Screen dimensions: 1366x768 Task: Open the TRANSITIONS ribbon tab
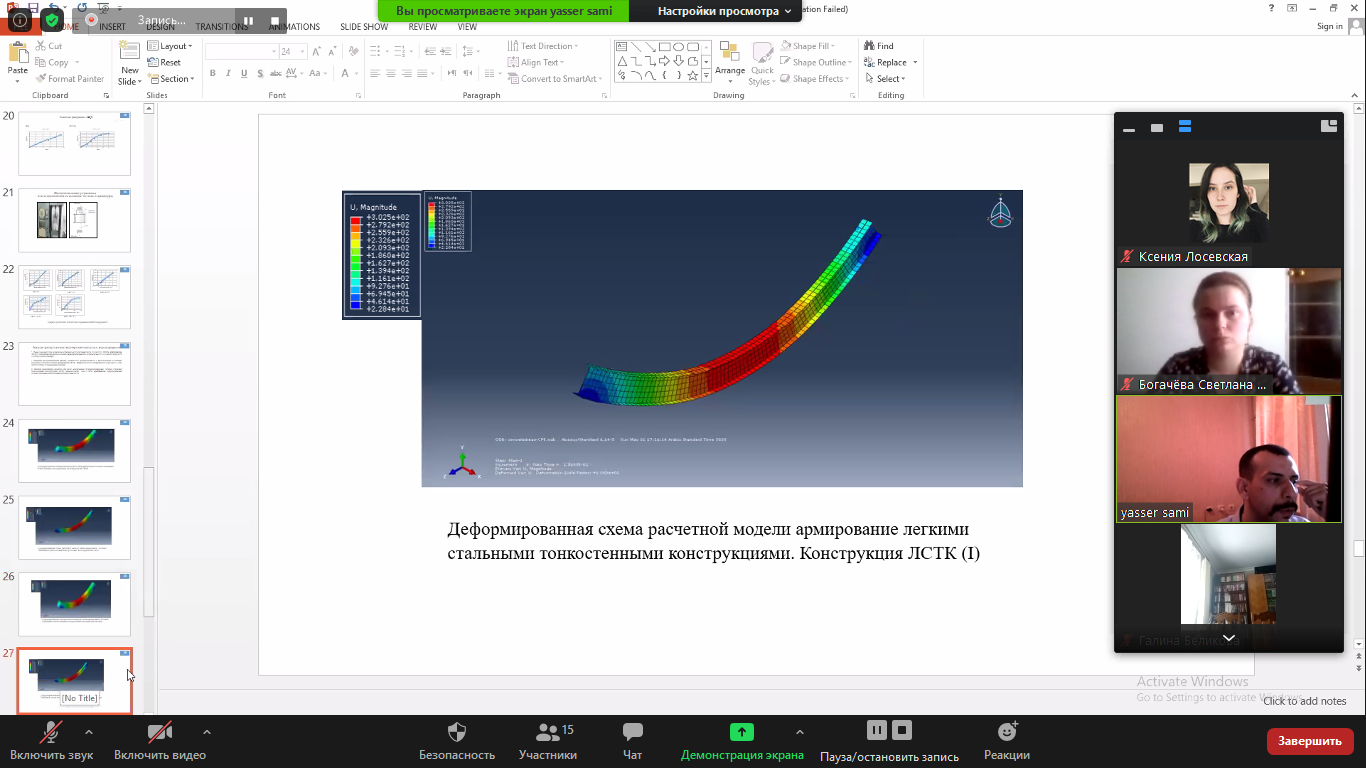coord(222,27)
